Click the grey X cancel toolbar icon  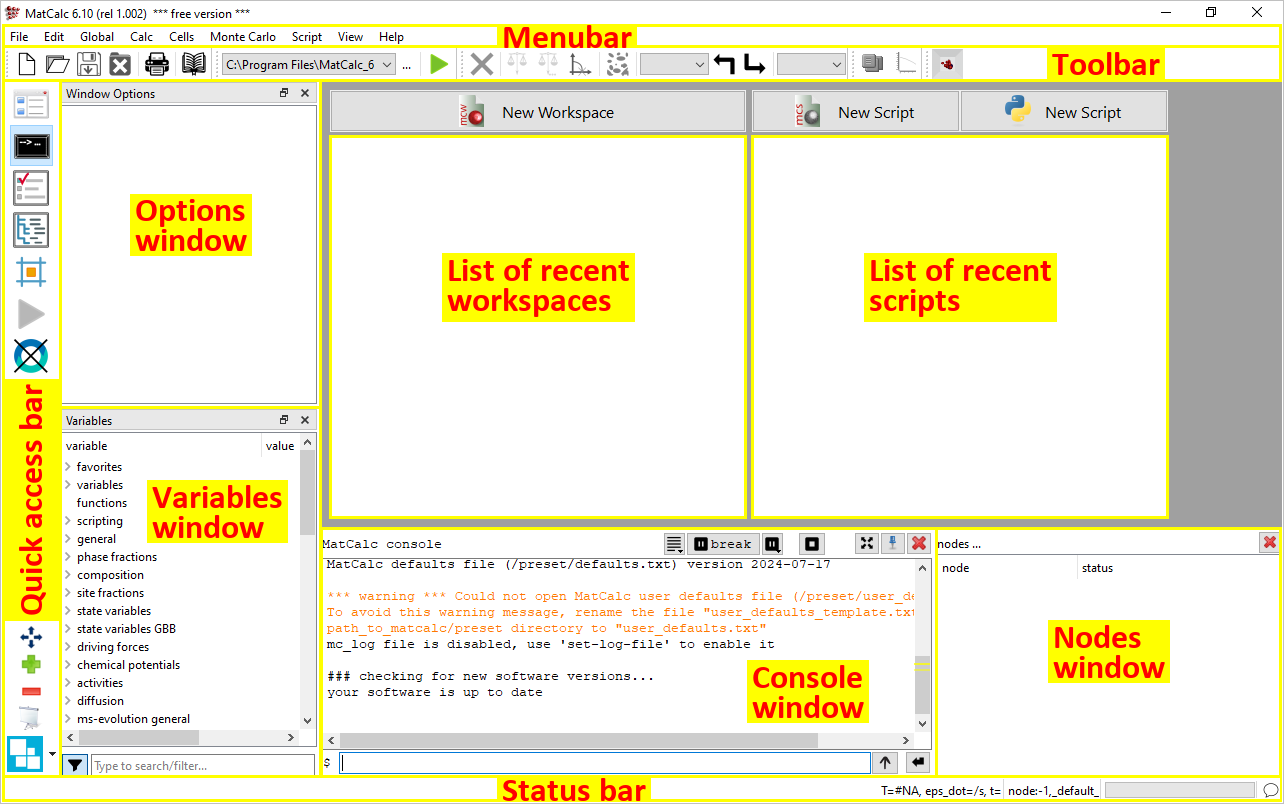[x=482, y=65]
